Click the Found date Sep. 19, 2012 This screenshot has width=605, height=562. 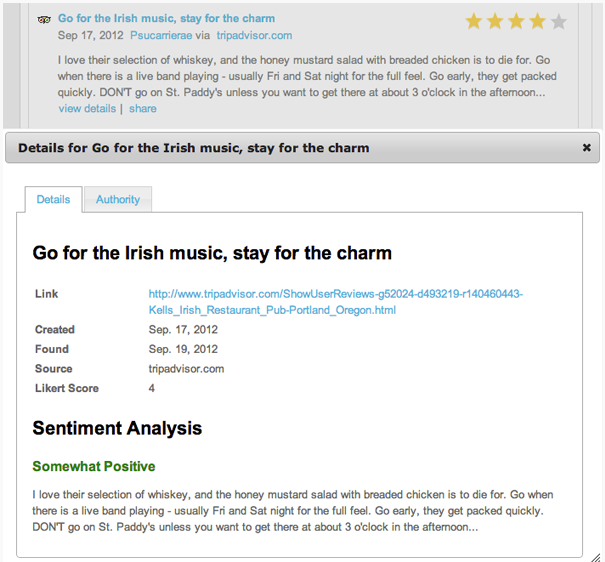point(183,349)
